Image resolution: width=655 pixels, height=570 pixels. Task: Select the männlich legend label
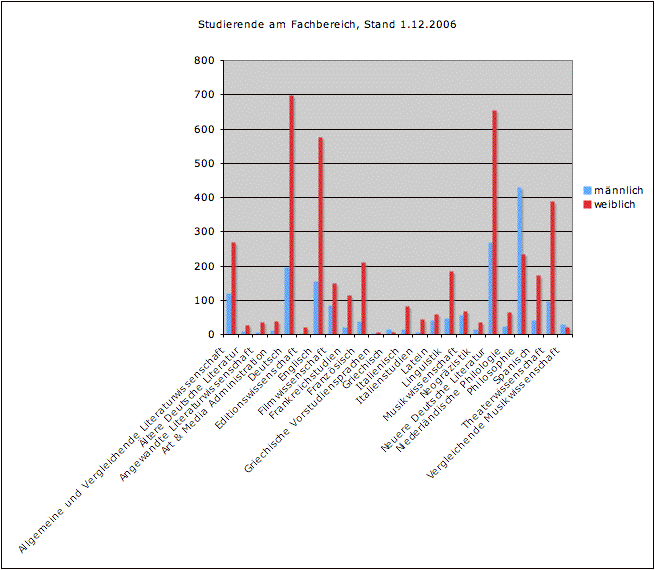coord(618,190)
